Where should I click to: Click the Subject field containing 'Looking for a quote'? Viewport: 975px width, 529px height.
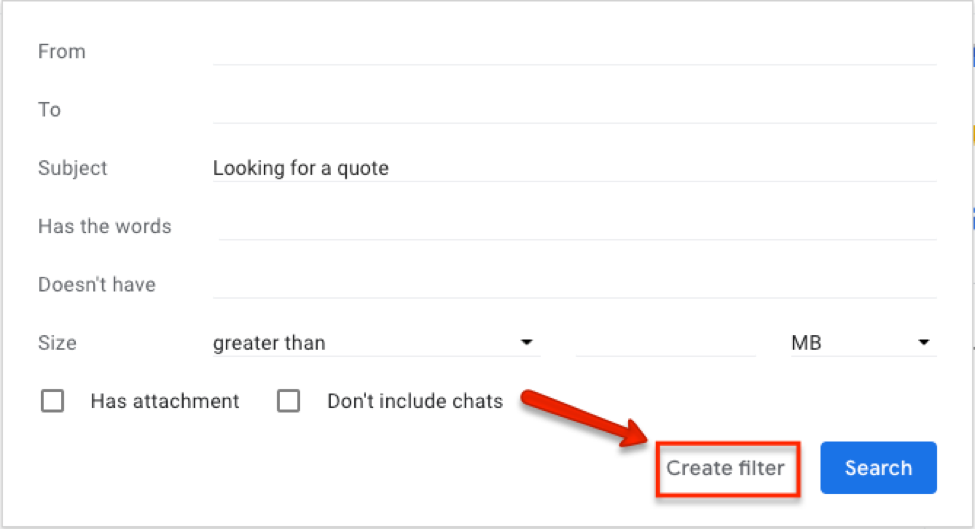click(x=574, y=168)
